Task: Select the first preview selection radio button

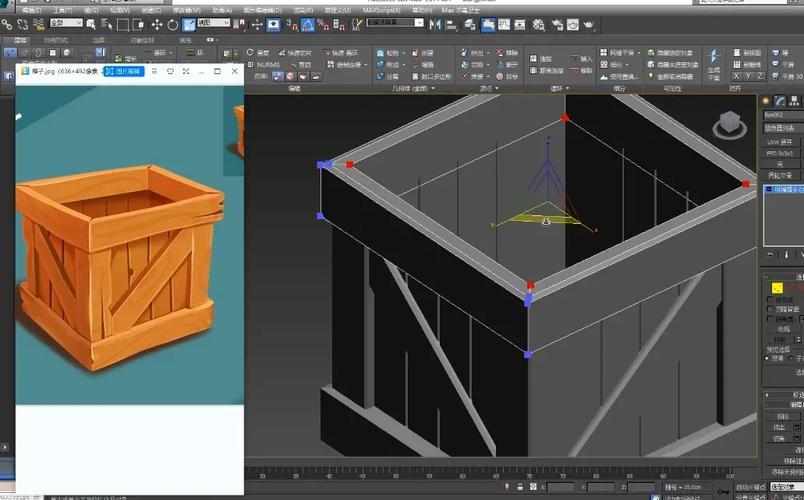Action: [x=768, y=358]
